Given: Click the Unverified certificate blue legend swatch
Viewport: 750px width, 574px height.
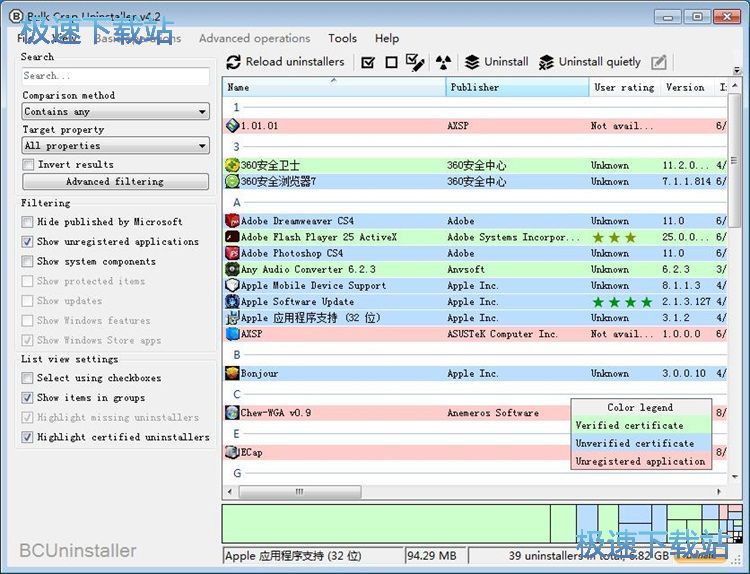Looking at the screenshot, I should [x=640, y=443].
